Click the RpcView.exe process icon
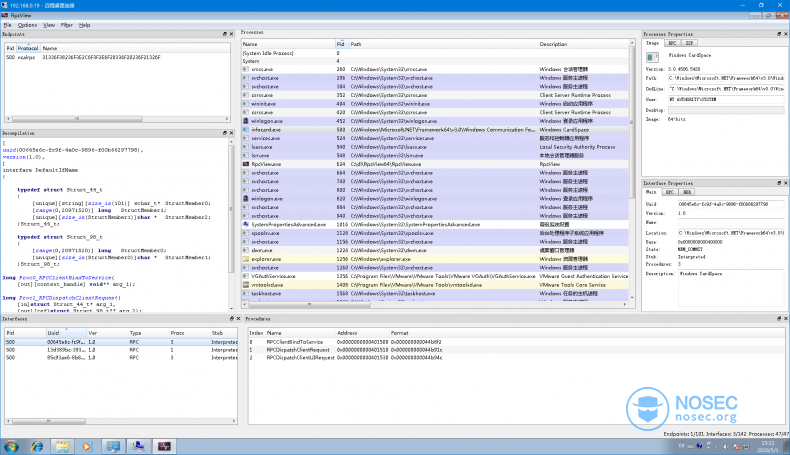Viewport: 790px width, 455px height. point(246,164)
